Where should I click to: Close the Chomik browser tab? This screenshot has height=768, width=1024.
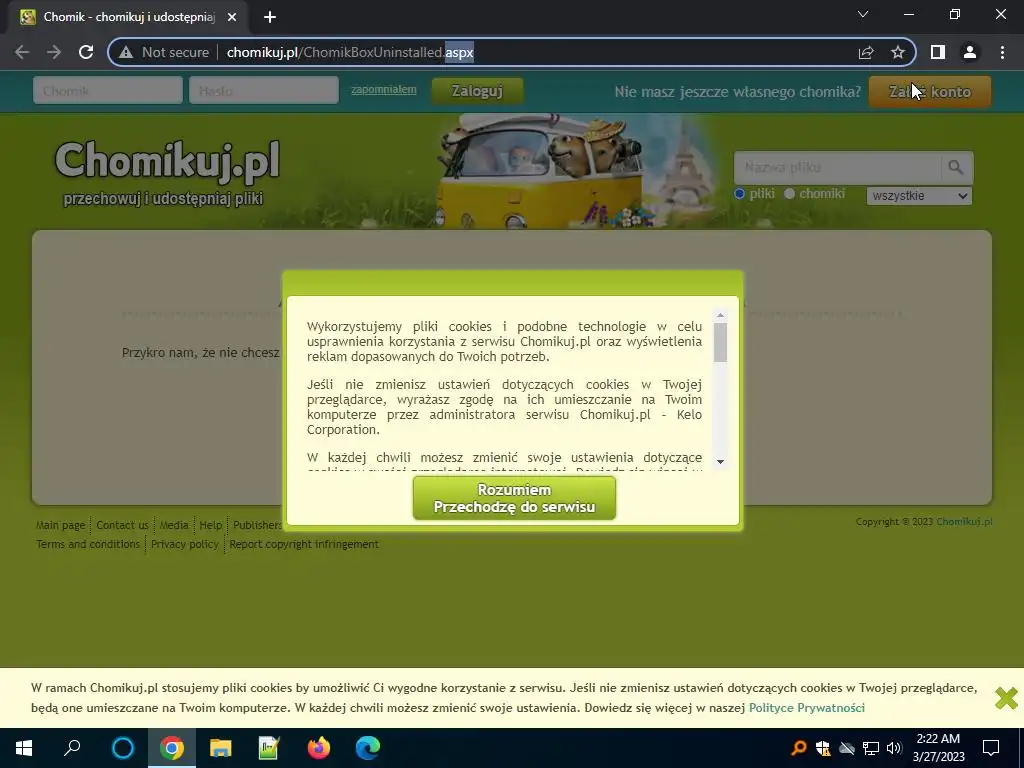point(232,17)
